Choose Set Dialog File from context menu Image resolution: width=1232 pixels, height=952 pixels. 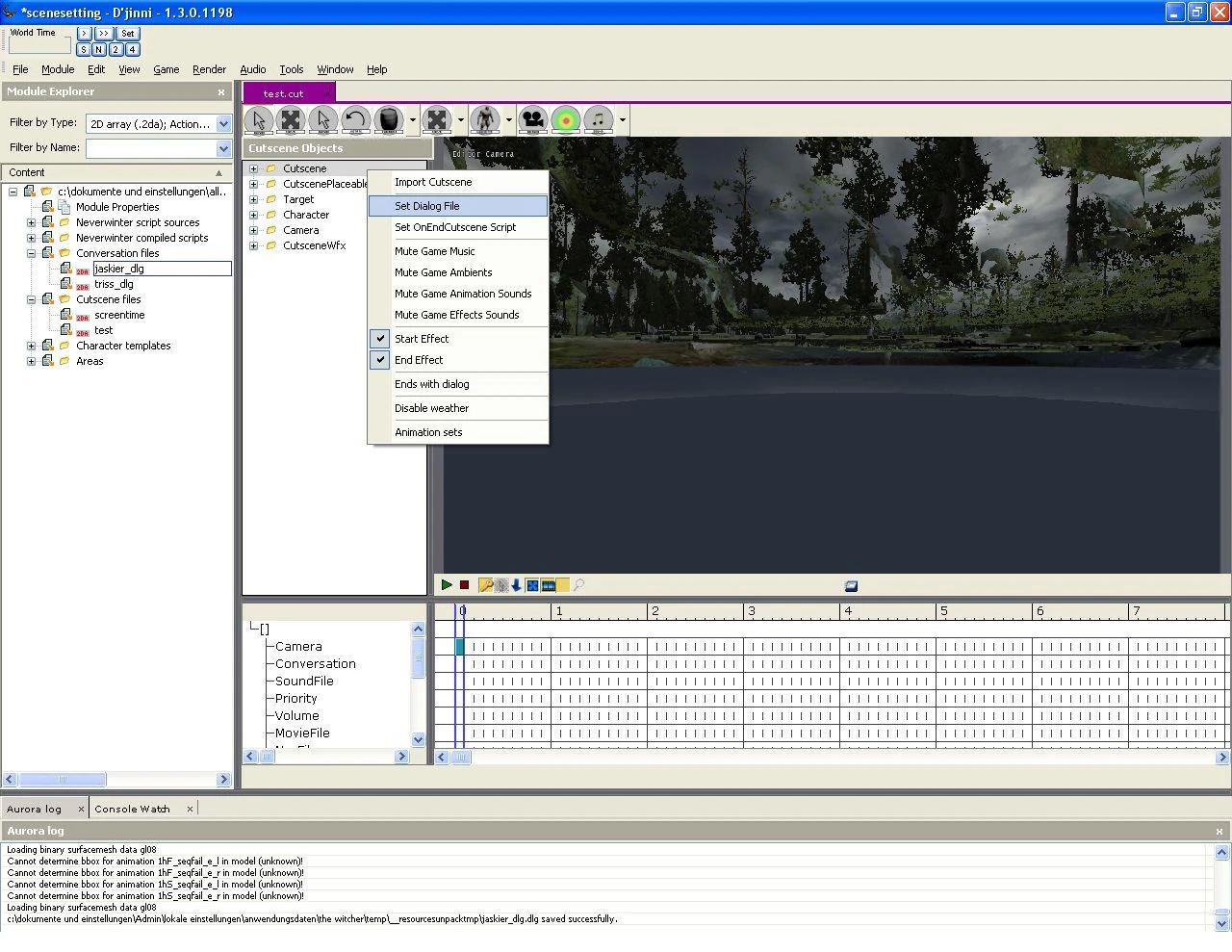458,206
